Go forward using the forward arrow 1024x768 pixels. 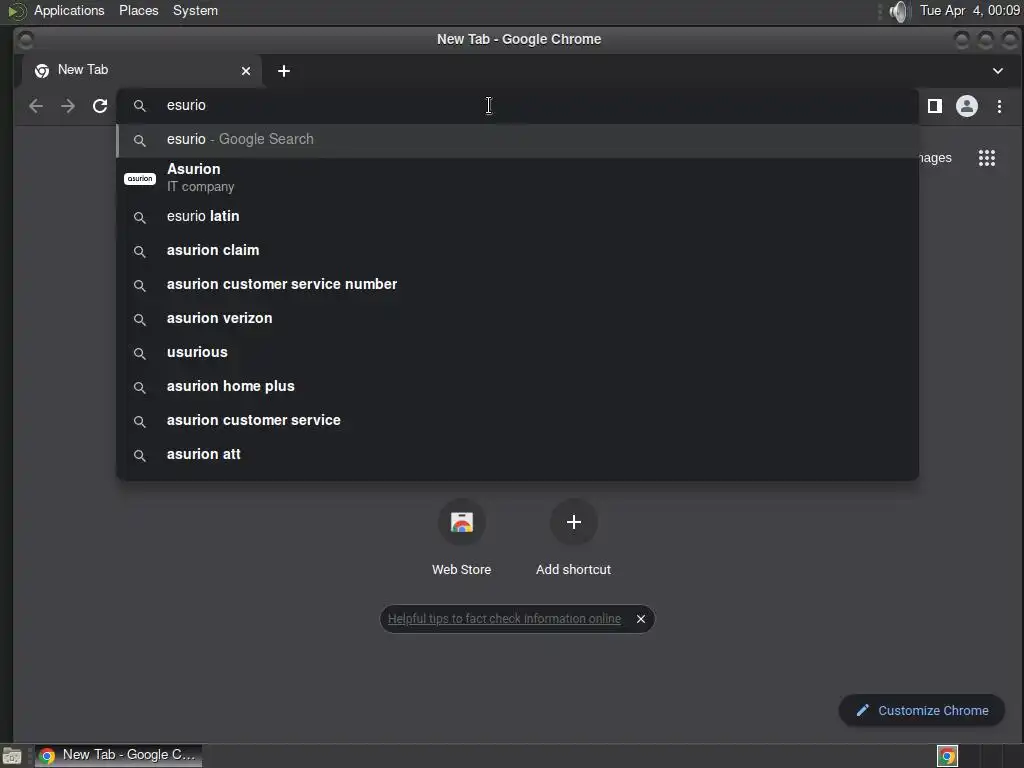click(x=68, y=106)
